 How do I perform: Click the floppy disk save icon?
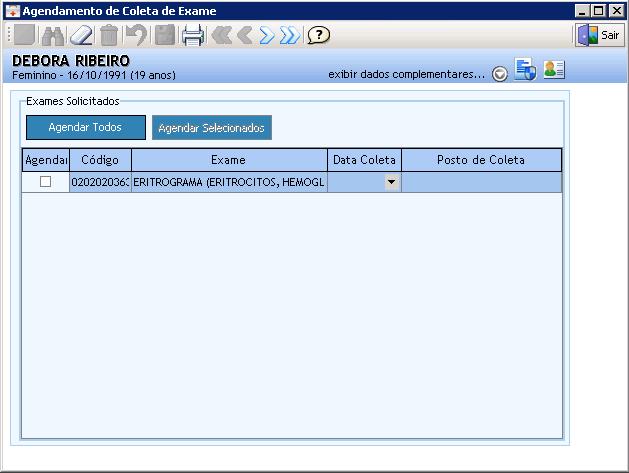point(165,35)
